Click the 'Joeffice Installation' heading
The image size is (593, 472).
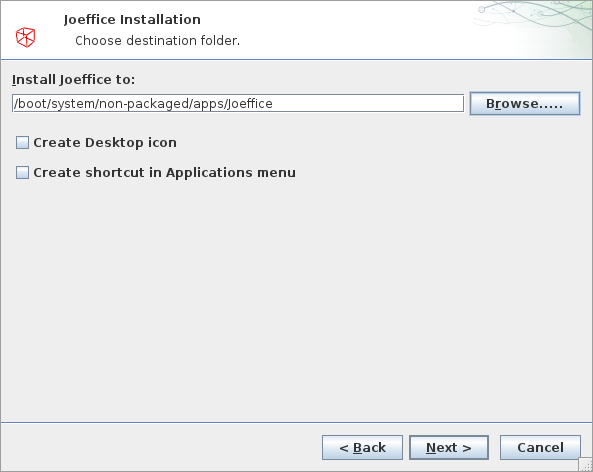pos(132,19)
